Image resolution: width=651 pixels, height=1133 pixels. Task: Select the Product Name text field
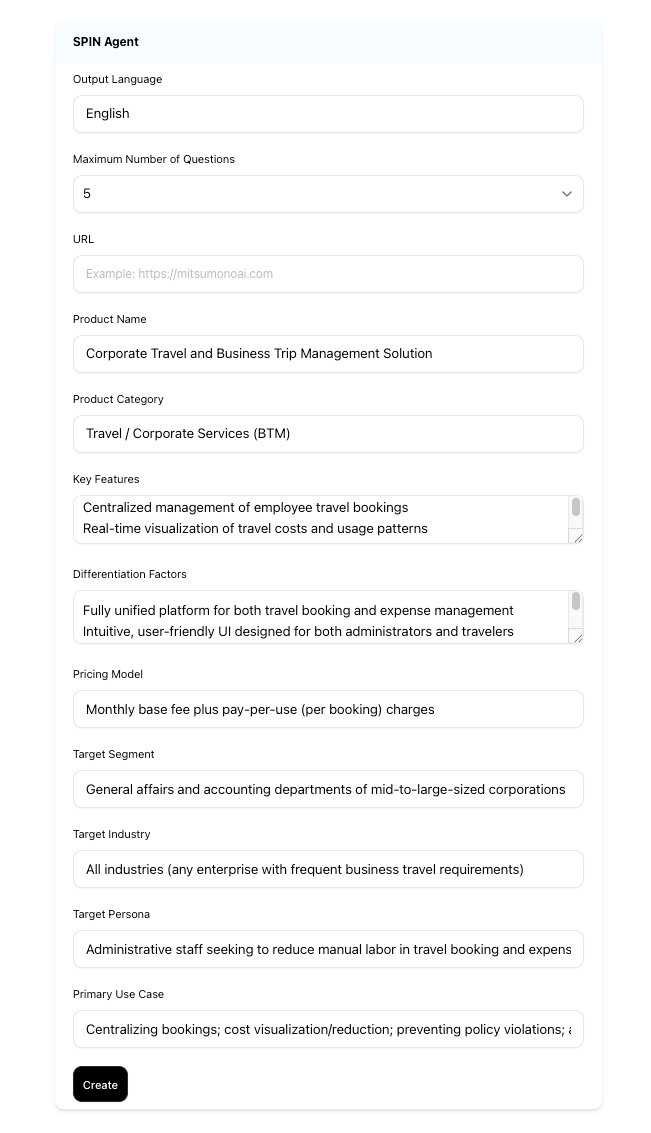click(327, 354)
